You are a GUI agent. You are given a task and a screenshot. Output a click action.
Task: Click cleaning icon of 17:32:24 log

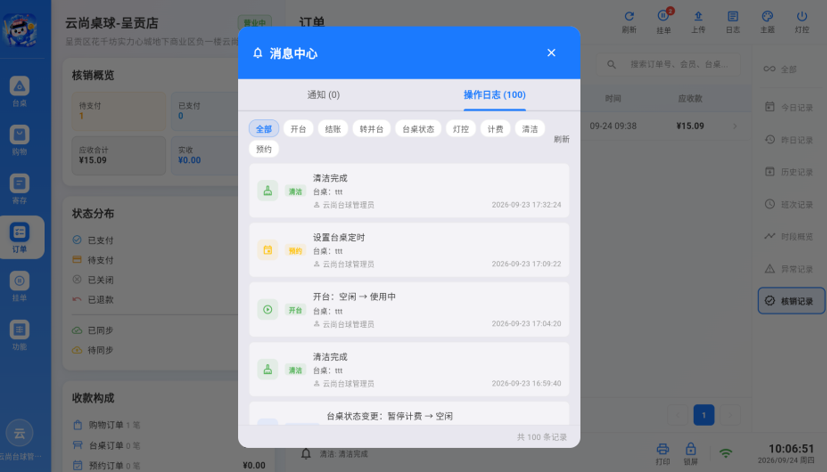[267, 191]
